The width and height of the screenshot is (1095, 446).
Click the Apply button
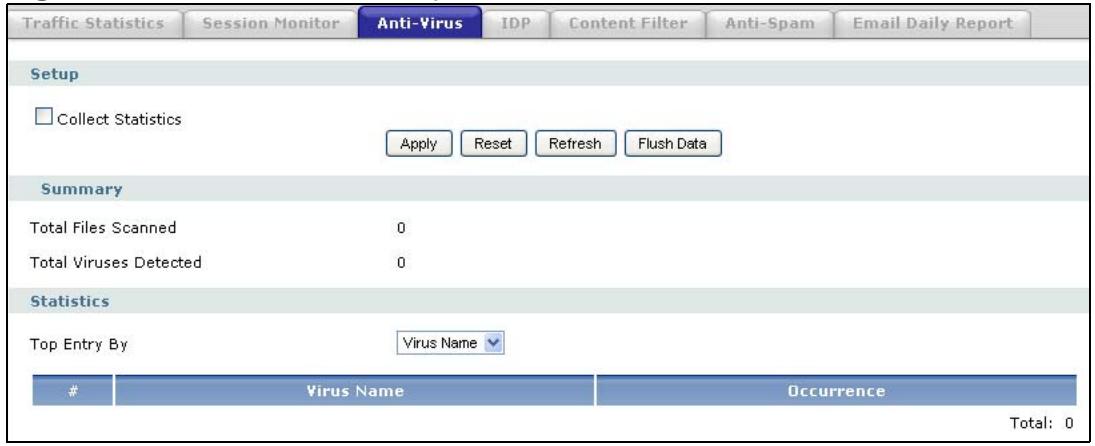419,144
